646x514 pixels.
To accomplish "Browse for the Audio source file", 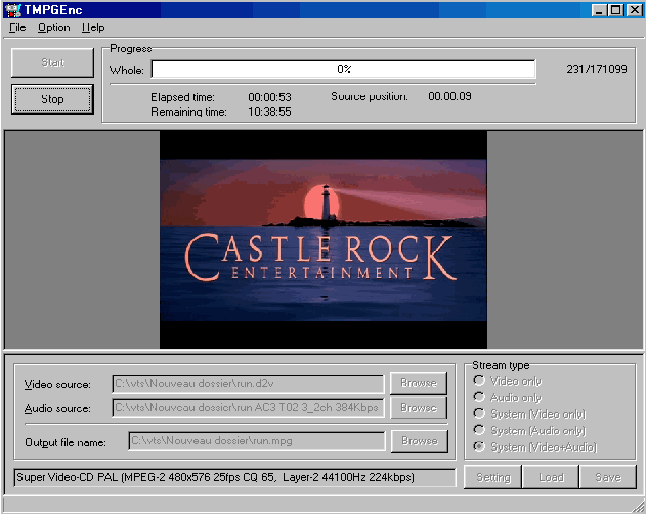I will [x=419, y=408].
